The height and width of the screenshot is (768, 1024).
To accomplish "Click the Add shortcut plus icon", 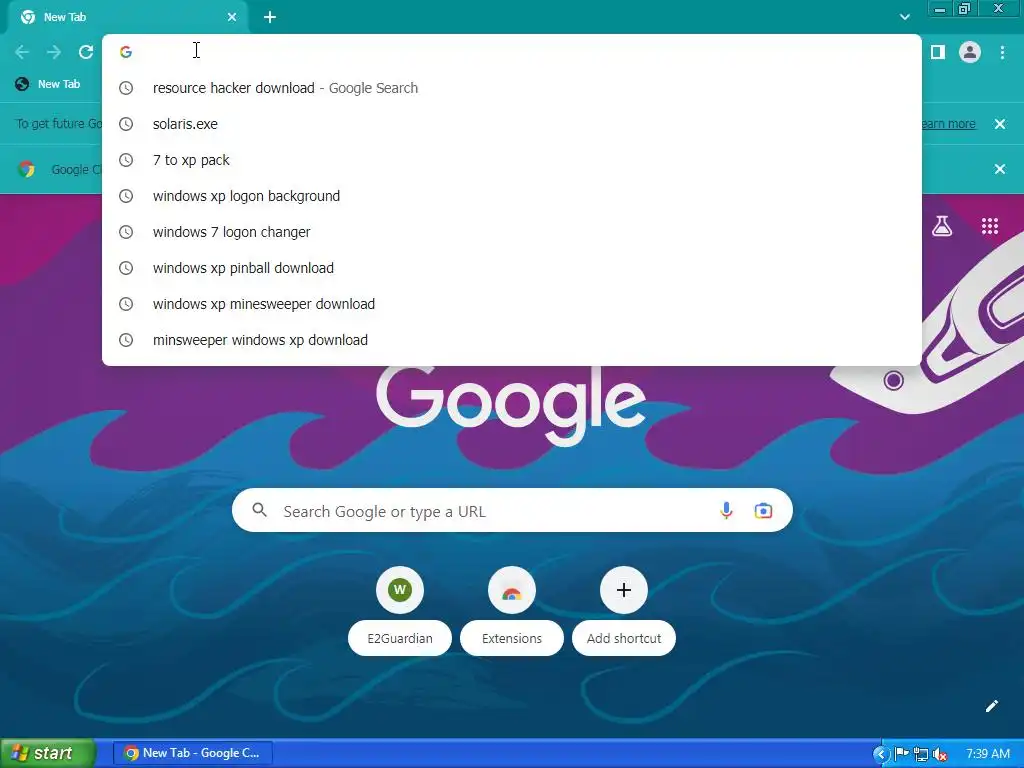I will (624, 590).
